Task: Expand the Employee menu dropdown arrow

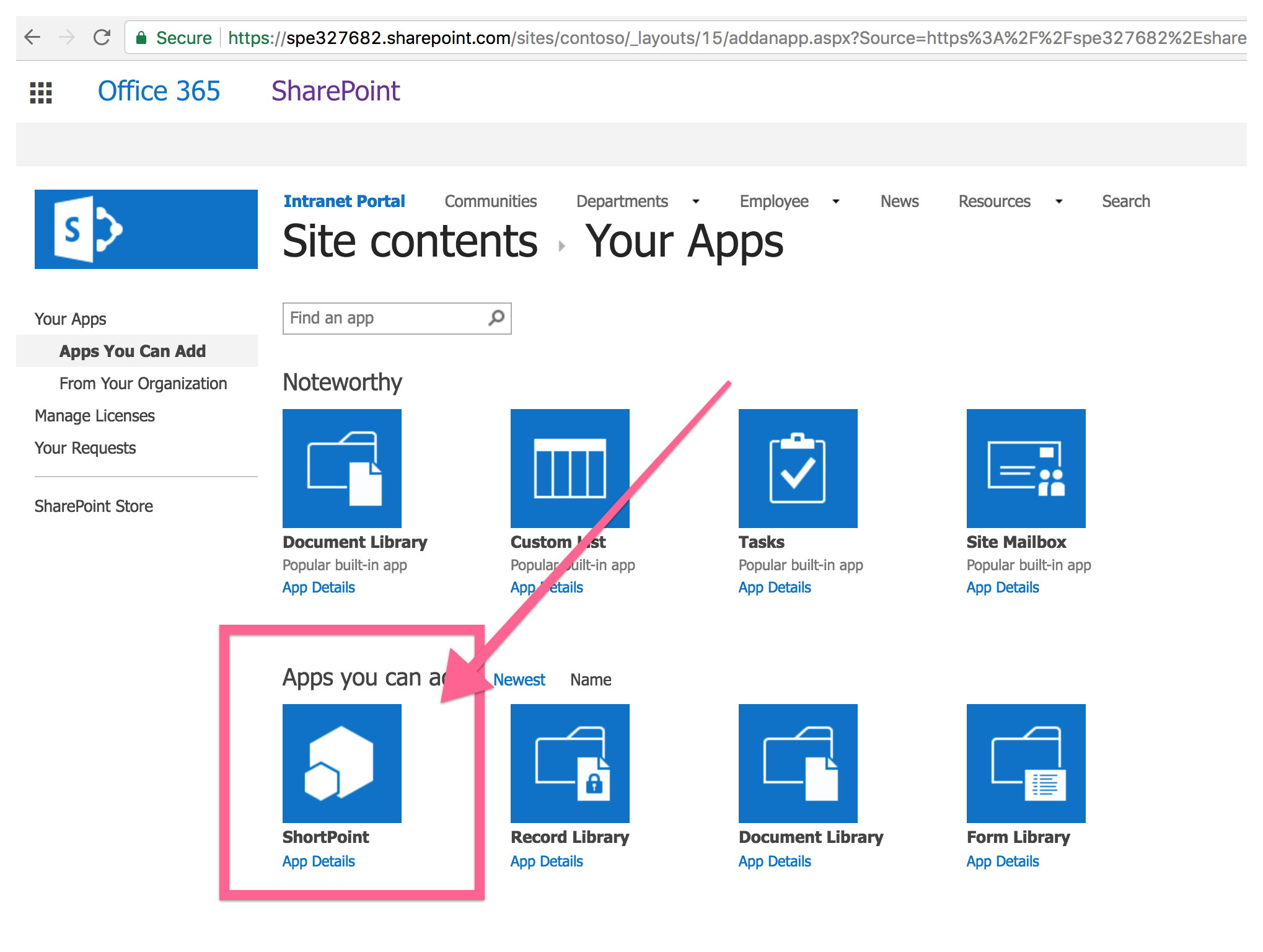Action: coord(835,201)
